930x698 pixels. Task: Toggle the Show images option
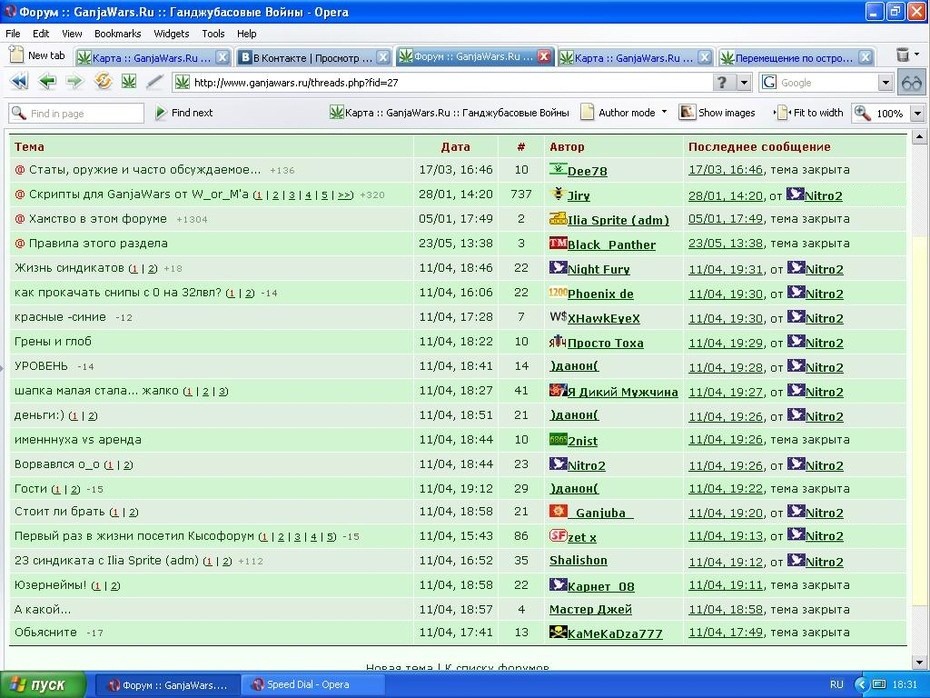pyautogui.click(x=718, y=113)
